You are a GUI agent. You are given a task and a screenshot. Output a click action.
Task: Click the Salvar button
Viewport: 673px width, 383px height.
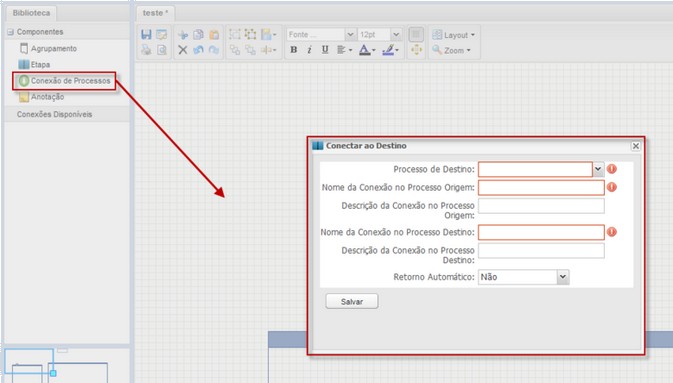352,301
